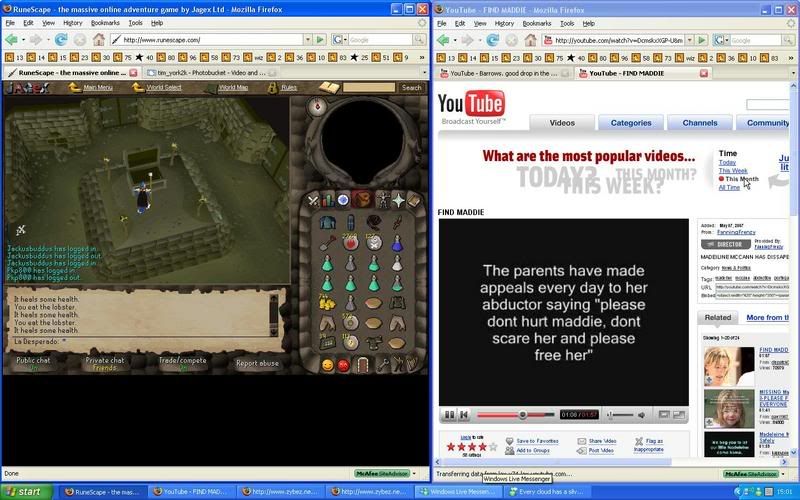
Task: Toggle RuneScape Public chat setting
Action: pos(33,363)
